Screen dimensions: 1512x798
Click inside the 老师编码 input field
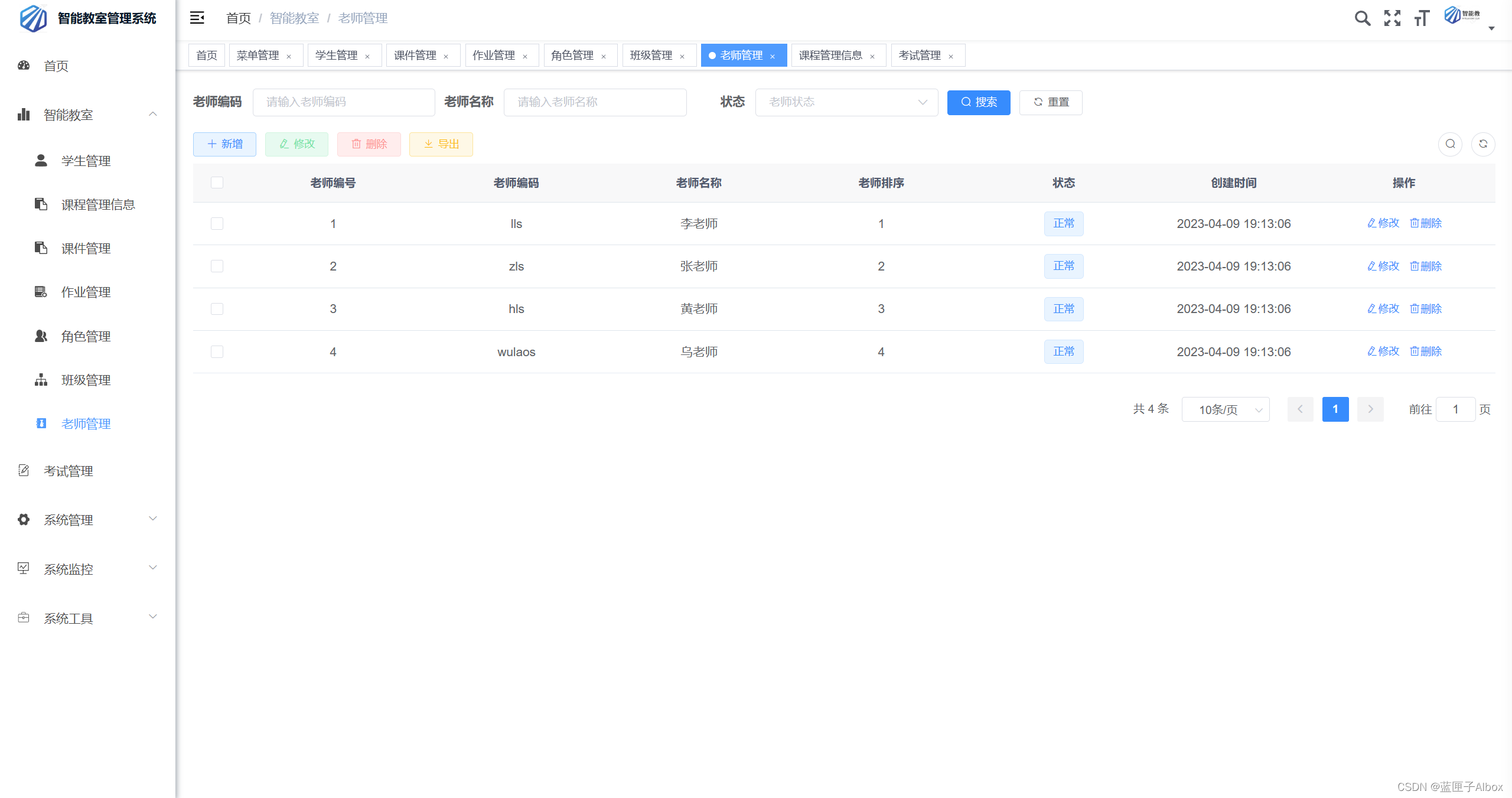click(x=344, y=102)
